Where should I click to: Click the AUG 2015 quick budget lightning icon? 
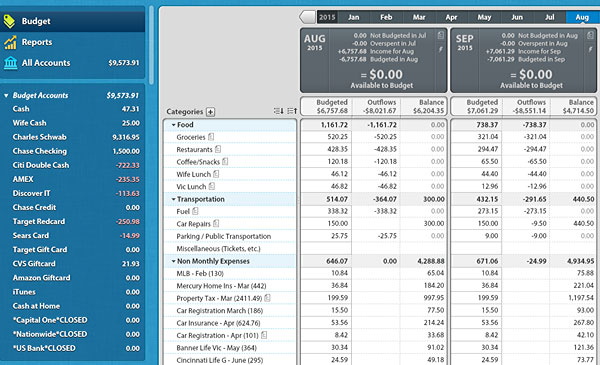click(x=440, y=49)
